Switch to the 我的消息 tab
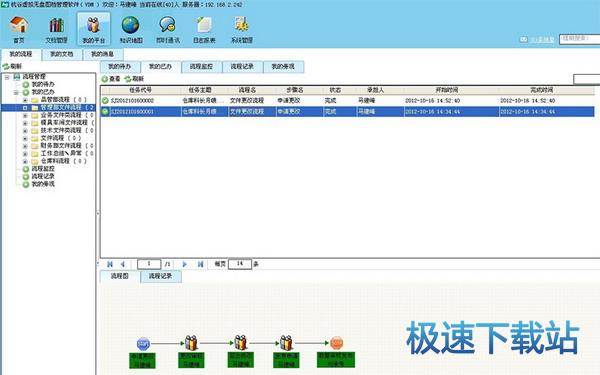The image size is (600, 375). coord(103,54)
